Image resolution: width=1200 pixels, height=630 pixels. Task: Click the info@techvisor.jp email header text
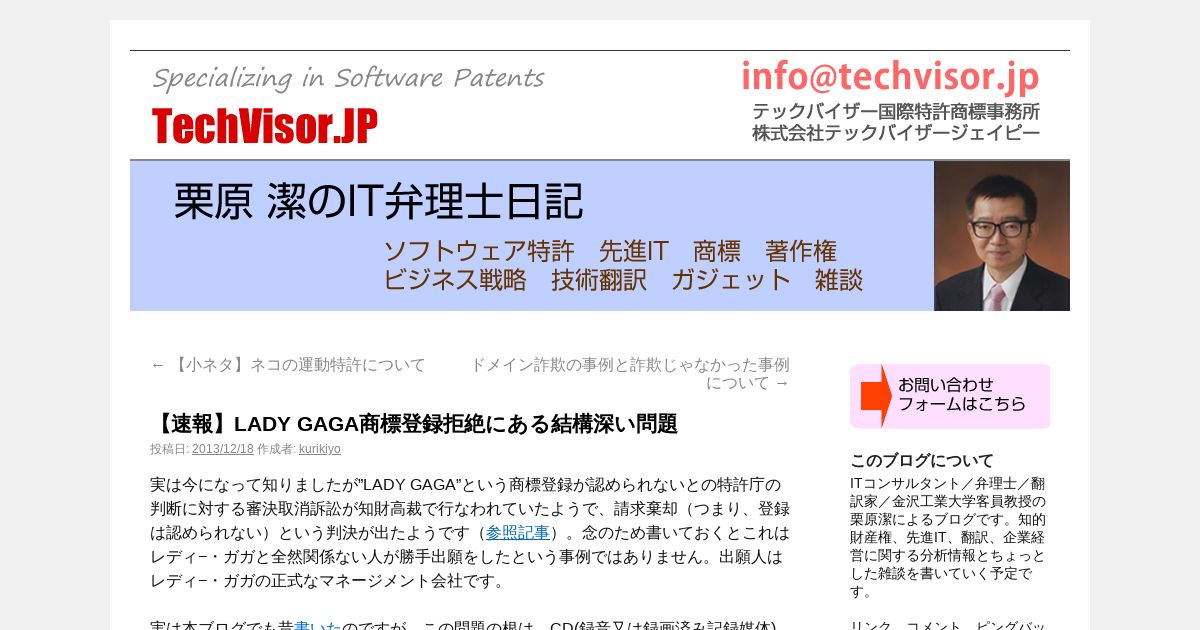coord(890,77)
